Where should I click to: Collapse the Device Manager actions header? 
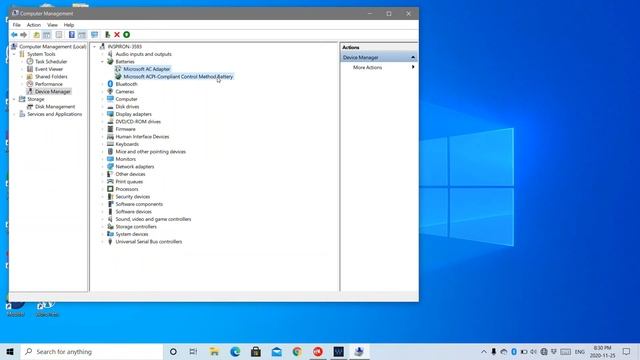tap(413, 58)
